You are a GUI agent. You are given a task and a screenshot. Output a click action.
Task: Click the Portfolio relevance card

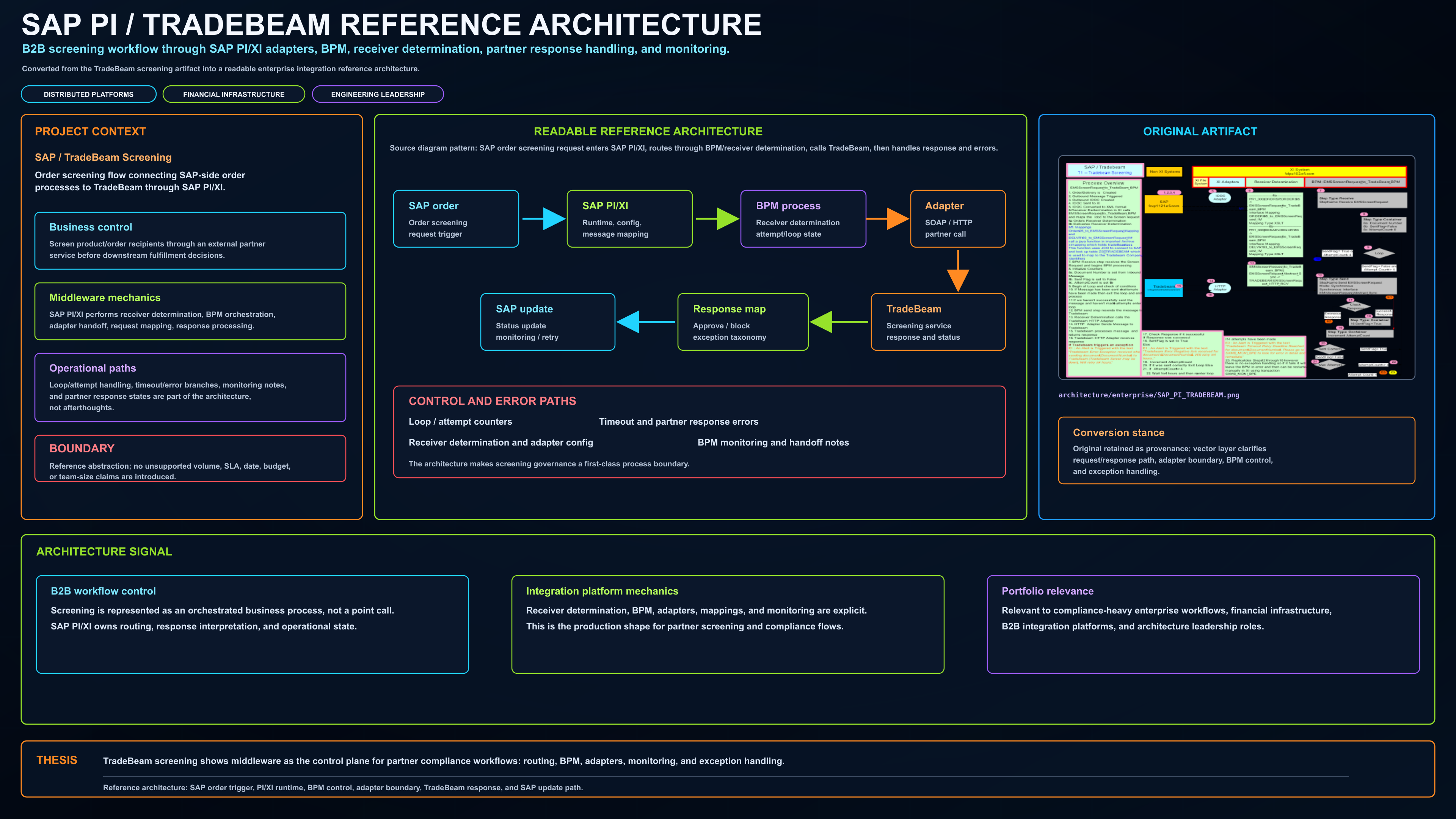click(1203, 624)
